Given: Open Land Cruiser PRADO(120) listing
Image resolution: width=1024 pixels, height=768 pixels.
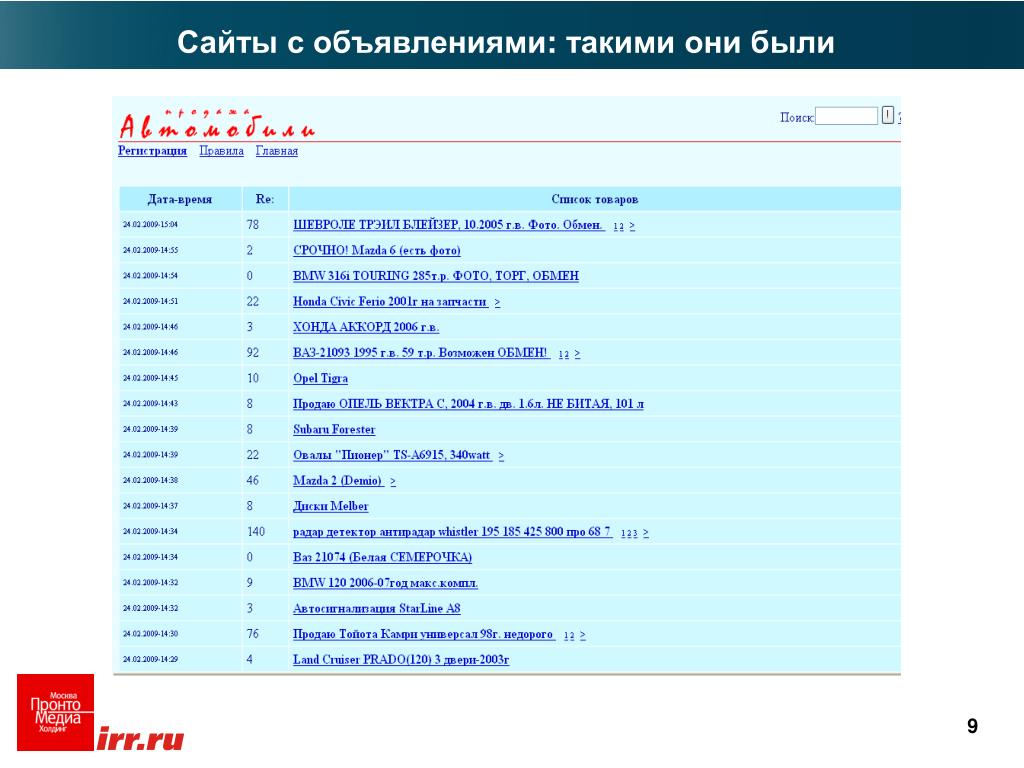Looking at the screenshot, I should coord(401,660).
